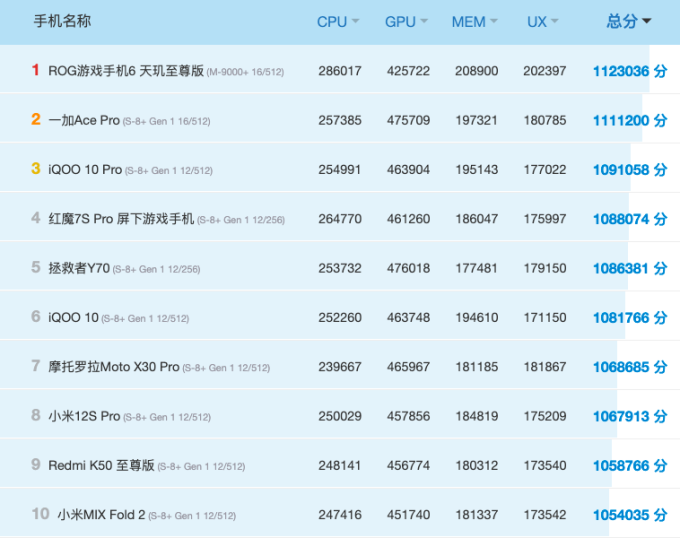Open 拯救者Y70 phone entry

click(x=79, y=268)
